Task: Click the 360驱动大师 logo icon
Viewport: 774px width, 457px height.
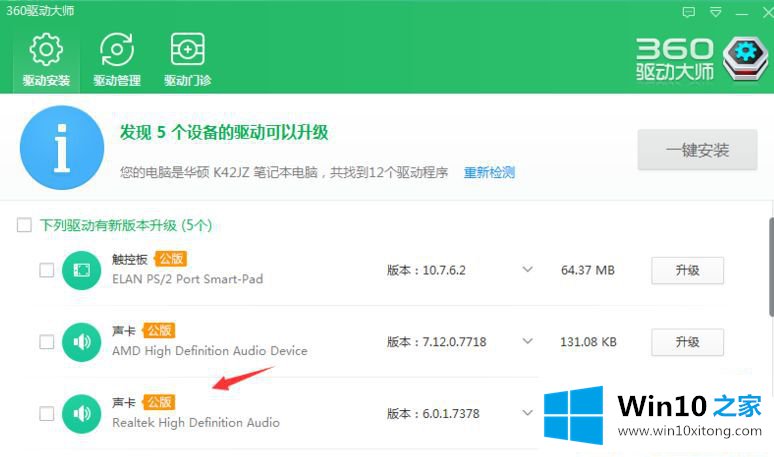Action: (743, 59)
